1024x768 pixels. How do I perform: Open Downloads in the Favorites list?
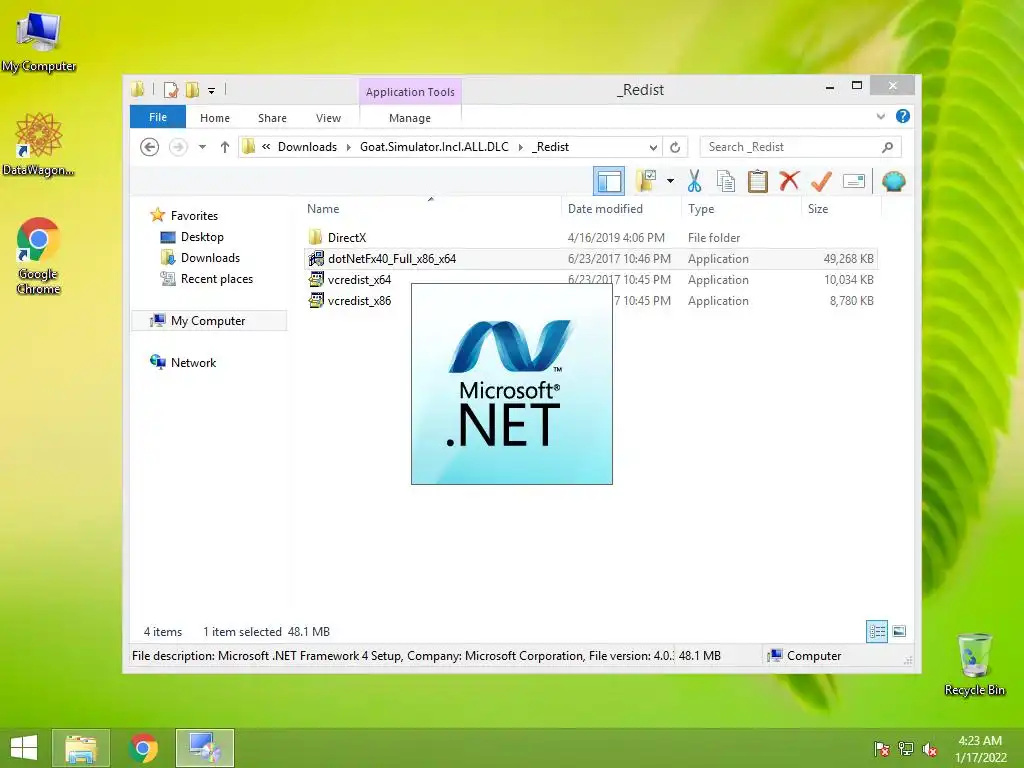pos(210,257)
